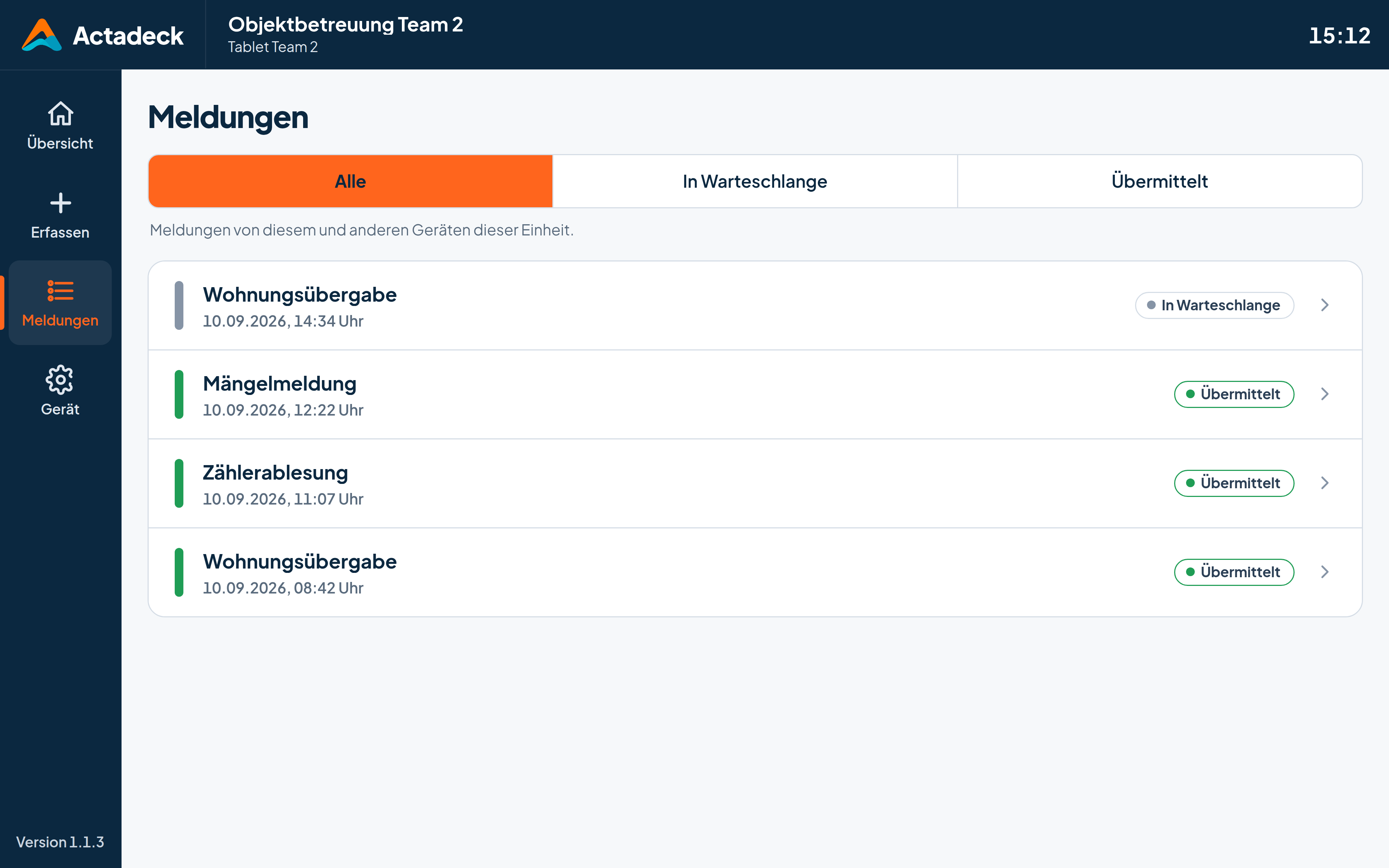Click the Tablet Team 2 subtitle

273,47
